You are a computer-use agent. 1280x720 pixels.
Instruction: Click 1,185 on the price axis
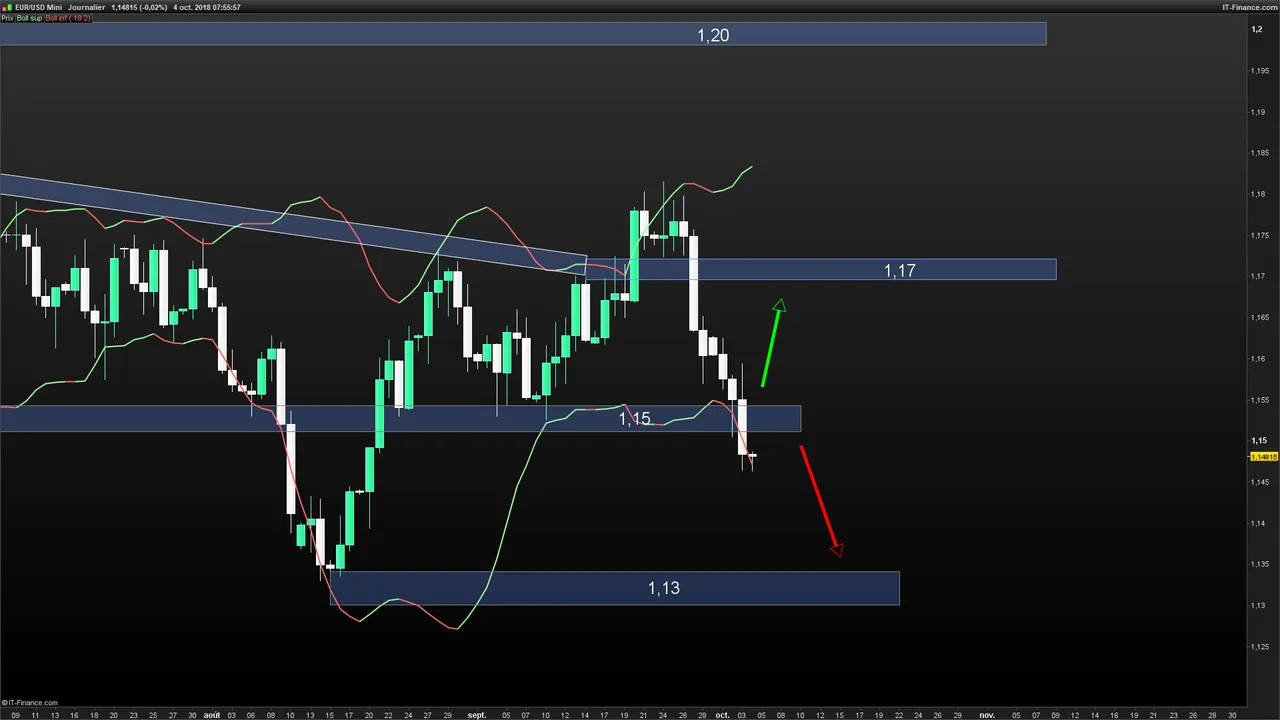(1259, 153)
